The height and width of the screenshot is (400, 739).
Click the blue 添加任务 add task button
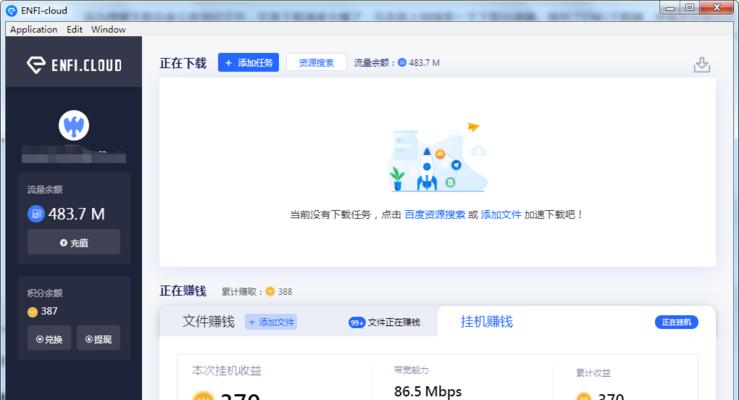pyautogui.click(x=248, y=63)
